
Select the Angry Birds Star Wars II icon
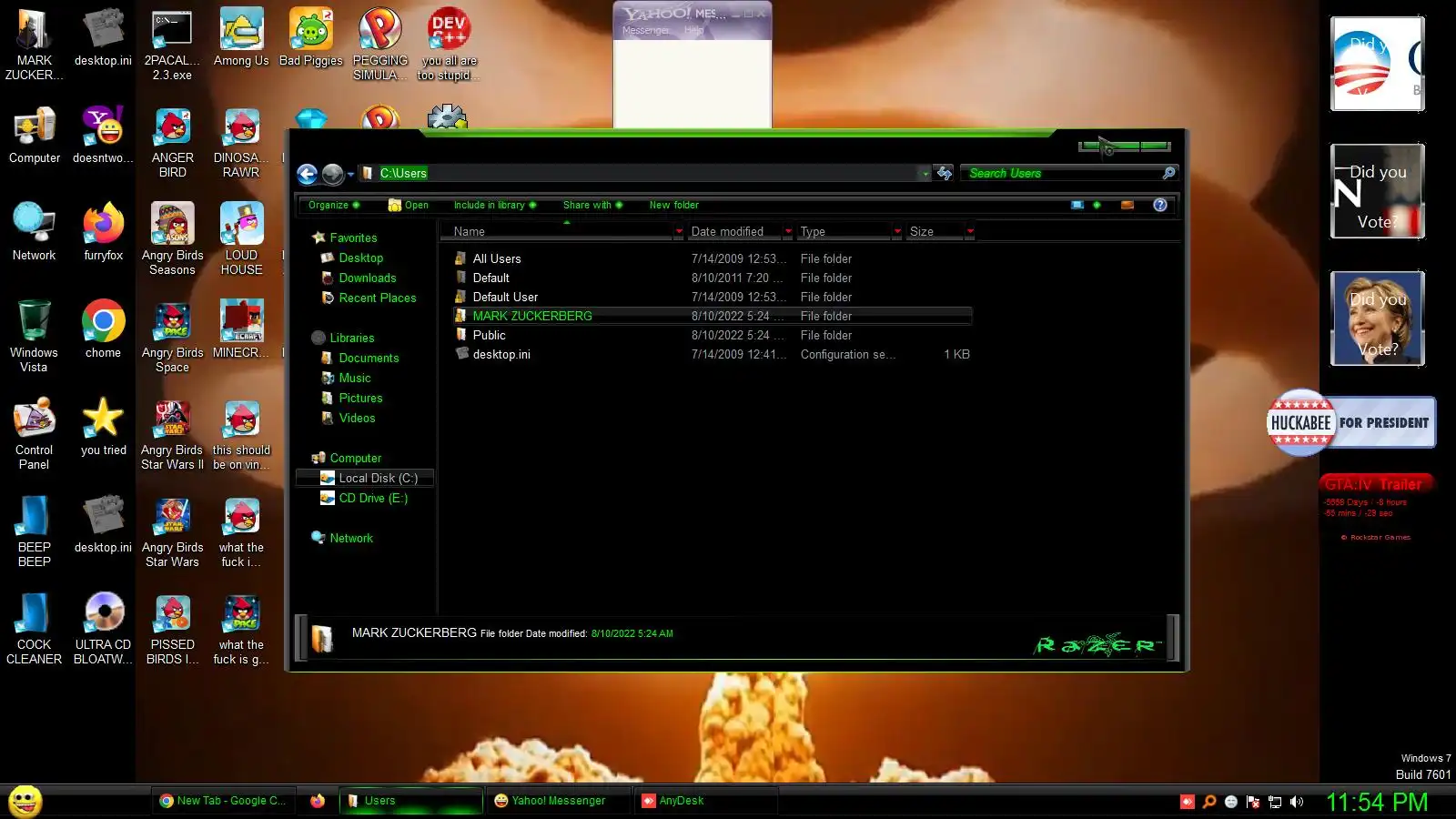(172, 434)
